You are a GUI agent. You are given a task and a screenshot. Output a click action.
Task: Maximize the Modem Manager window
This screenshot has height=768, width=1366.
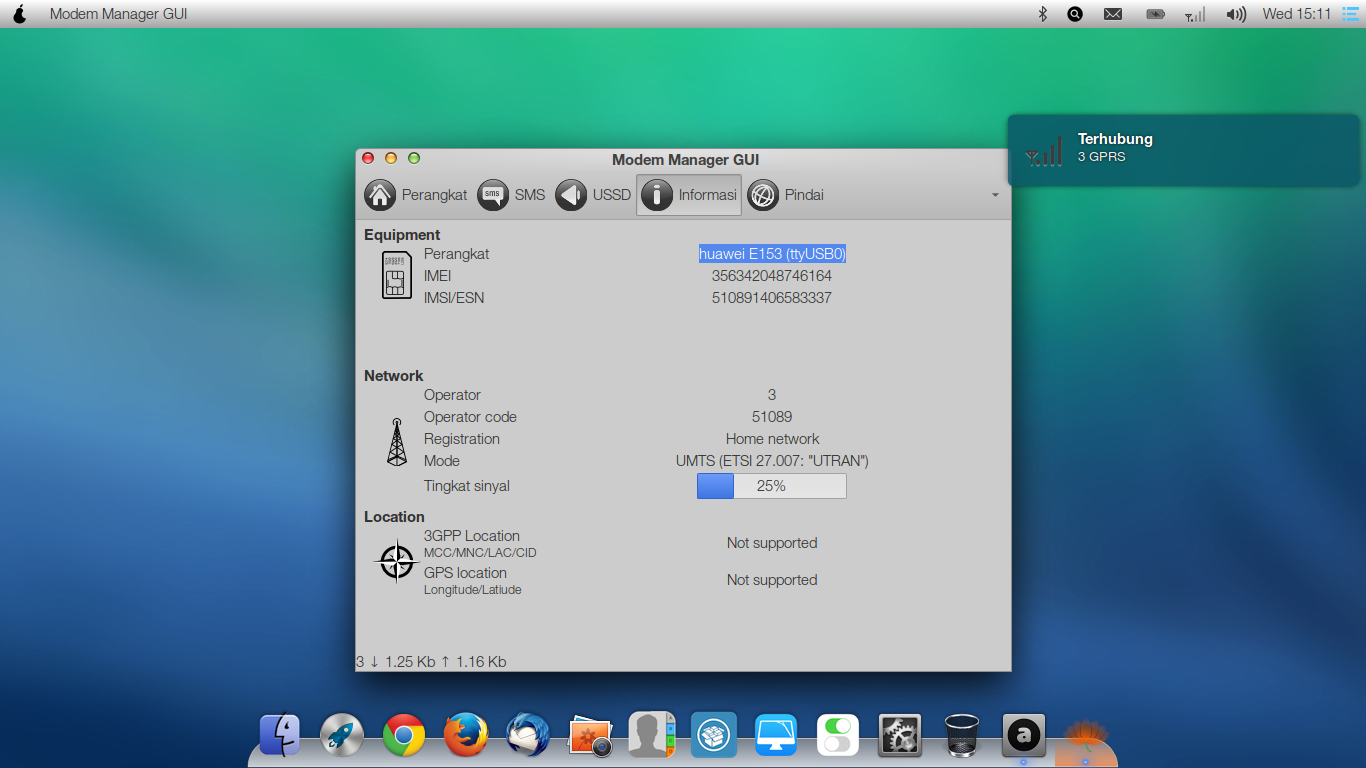click(414, 158)
